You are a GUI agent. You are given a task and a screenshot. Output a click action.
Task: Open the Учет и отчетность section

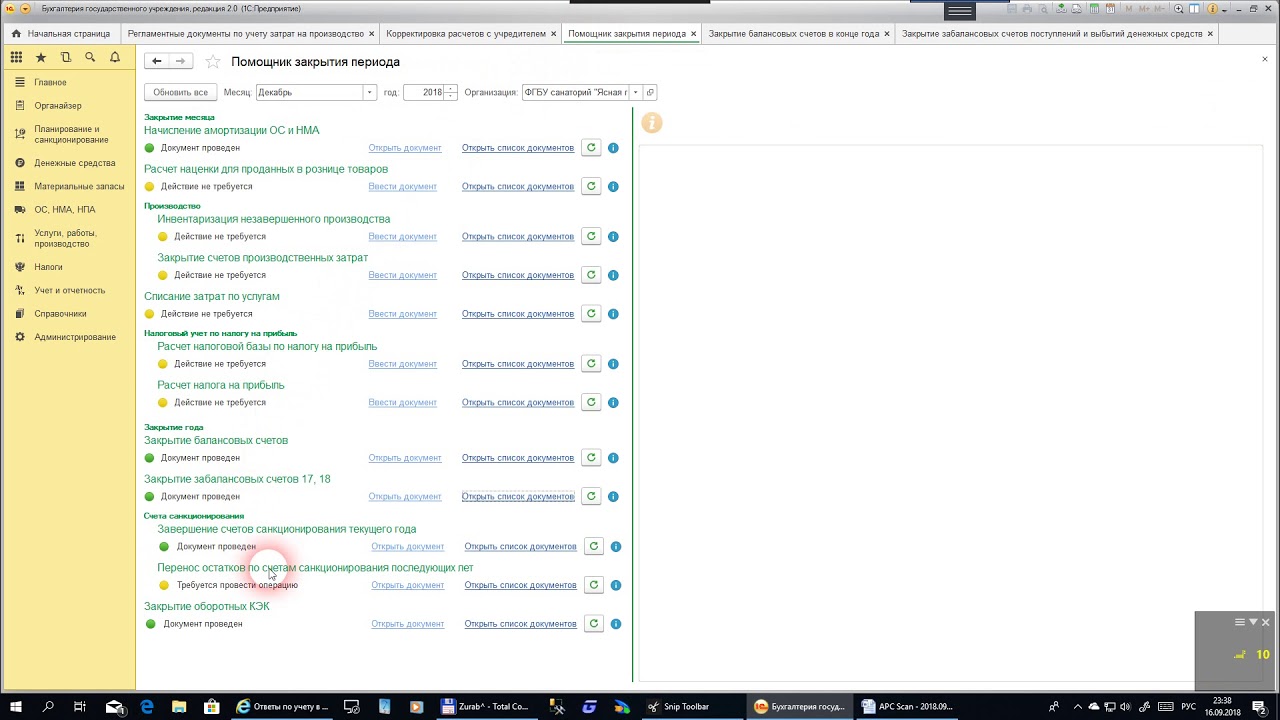point(69,290)
